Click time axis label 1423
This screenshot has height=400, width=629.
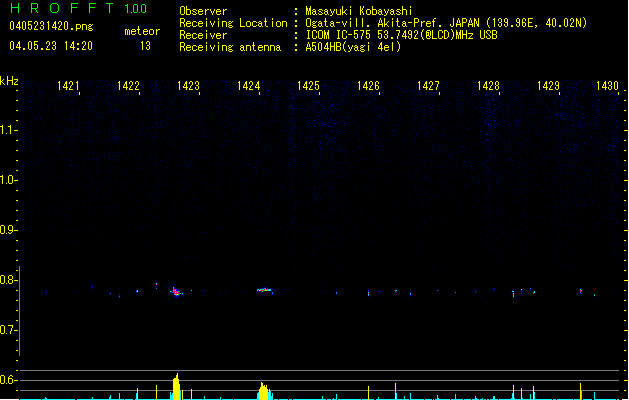click(x=188, y=86)
